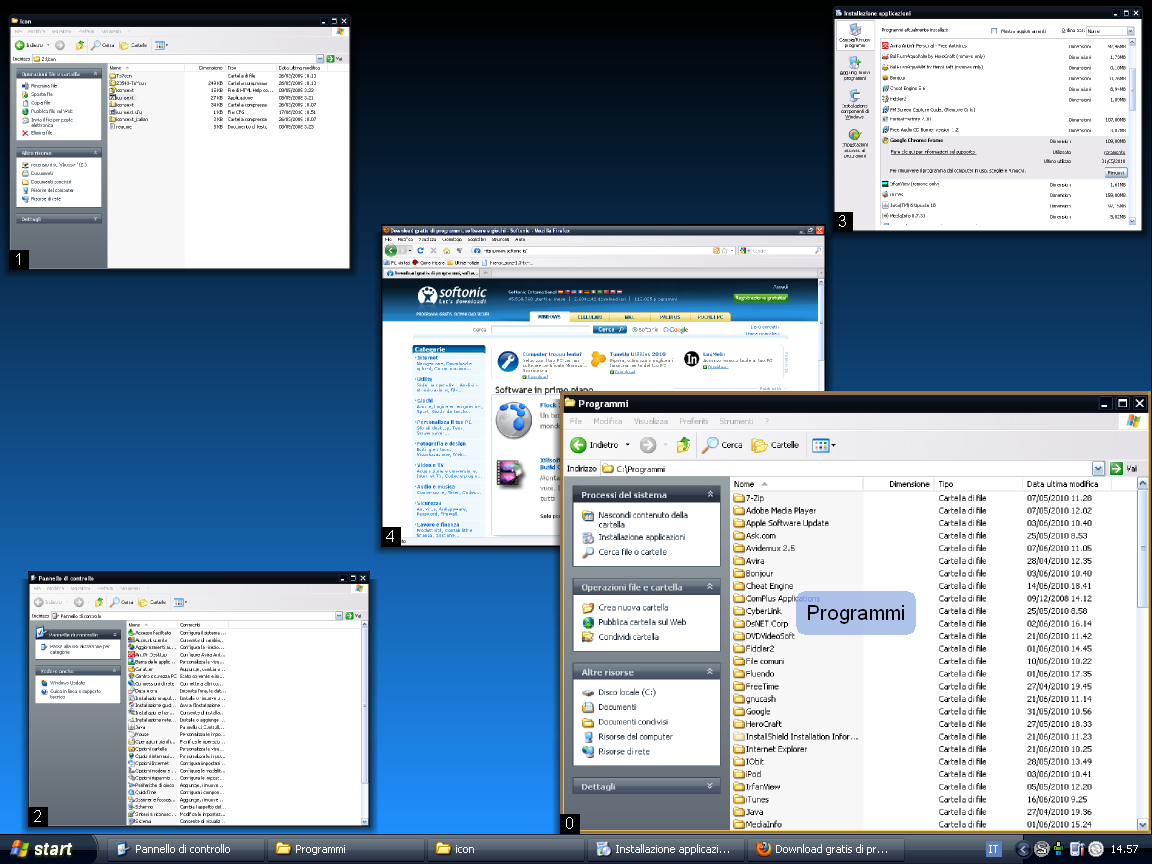Click the Programmi vertical scrollbar down arrow
Image resolution: width=1152 pixels, height=864 pixels.
tap(1142, 824)
